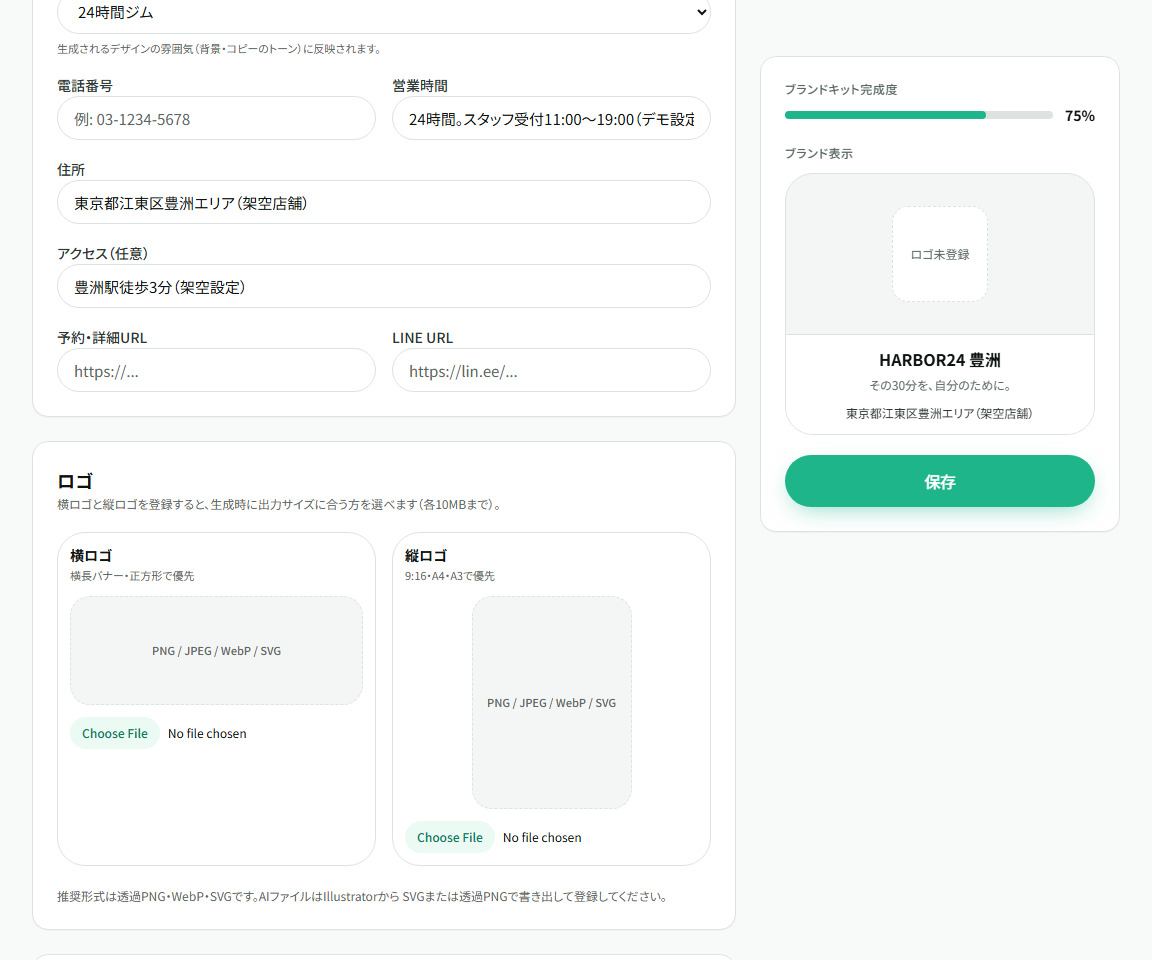The height and width of the screenshot is (960, 1152).
Task: Click the 75% completion value
Action: (1079, 116)
